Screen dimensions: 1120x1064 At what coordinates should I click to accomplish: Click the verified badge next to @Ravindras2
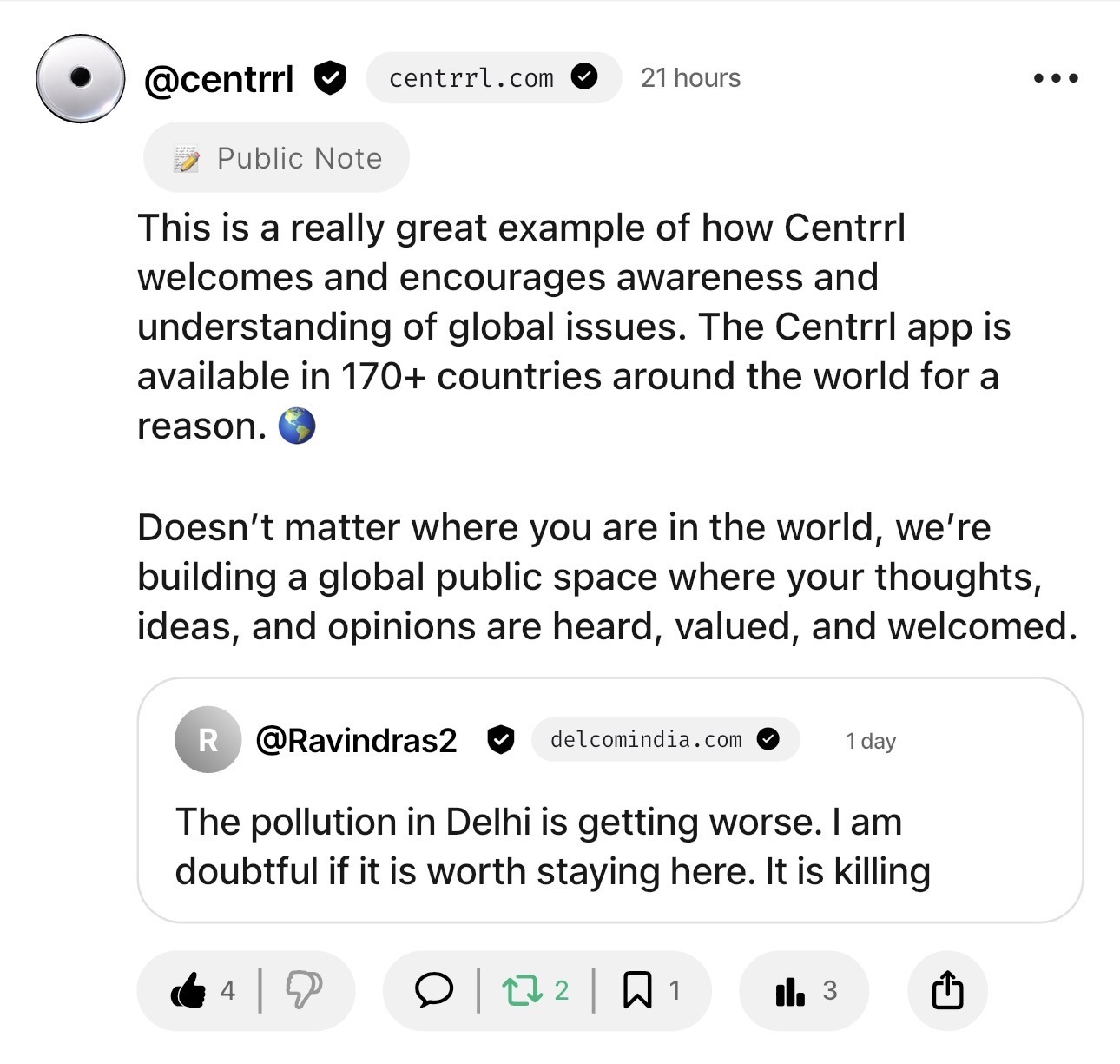501,740
